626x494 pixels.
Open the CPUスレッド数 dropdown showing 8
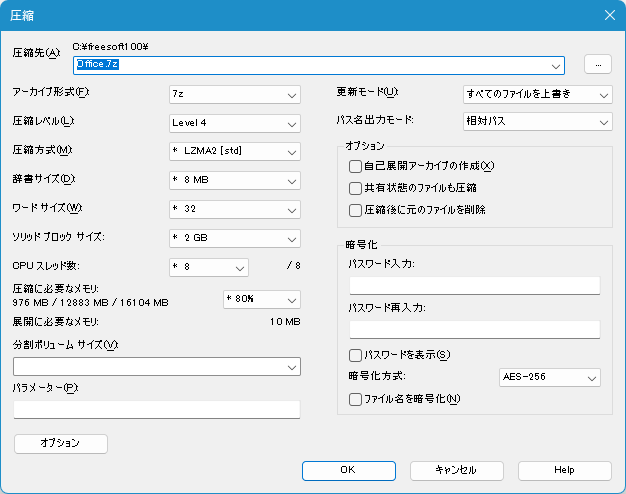coord(209,267)
